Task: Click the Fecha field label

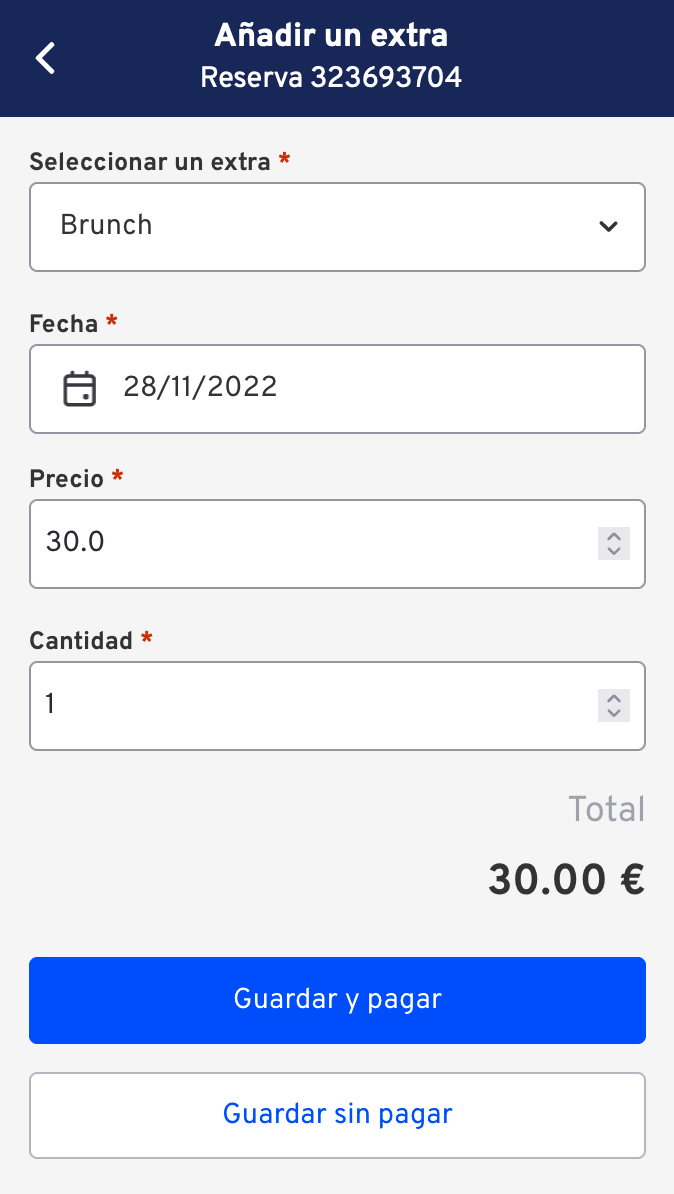Action: point(64,324)
